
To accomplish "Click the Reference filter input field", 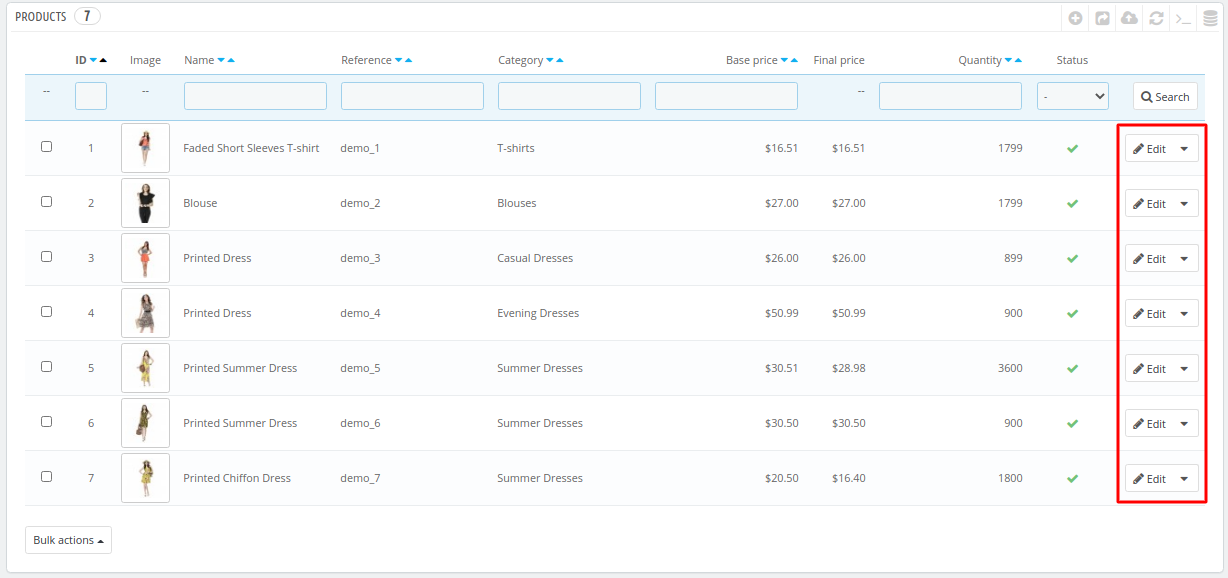I will coord(412,96).
